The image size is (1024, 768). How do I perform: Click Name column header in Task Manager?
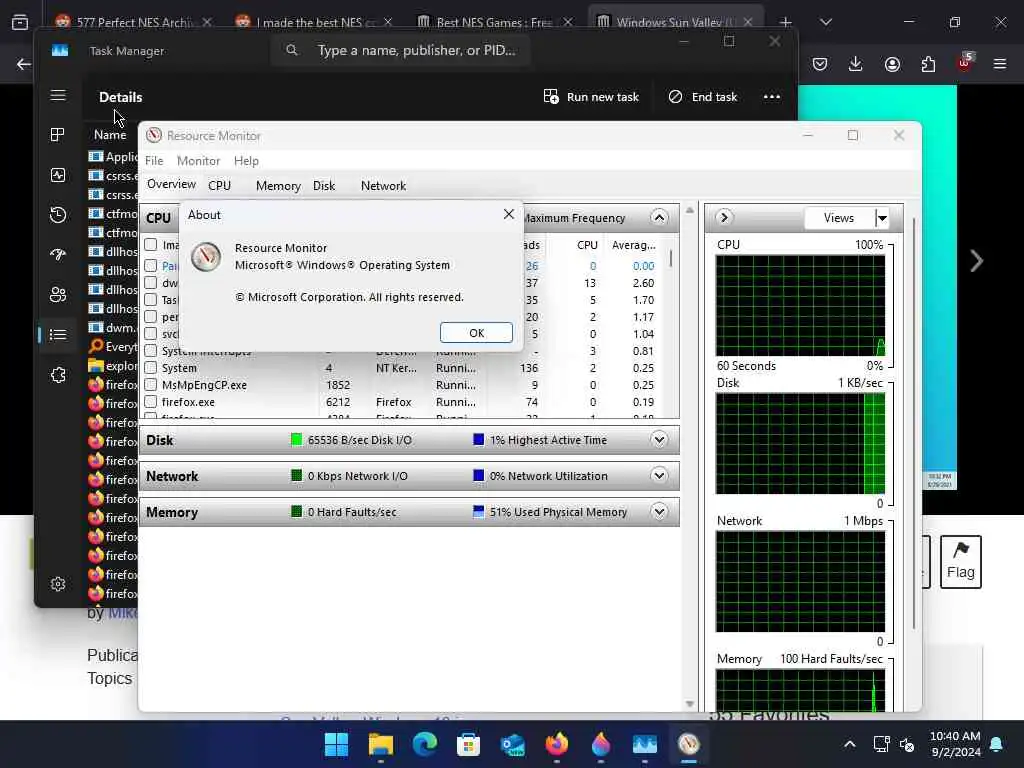tap(110, 135)
